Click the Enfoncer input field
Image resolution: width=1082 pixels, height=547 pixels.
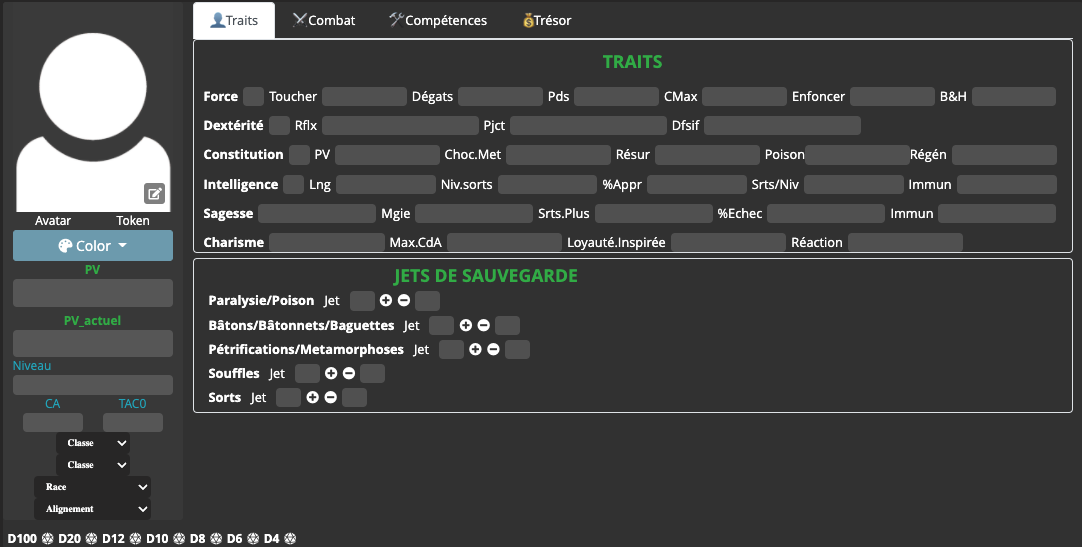point(892,97)
